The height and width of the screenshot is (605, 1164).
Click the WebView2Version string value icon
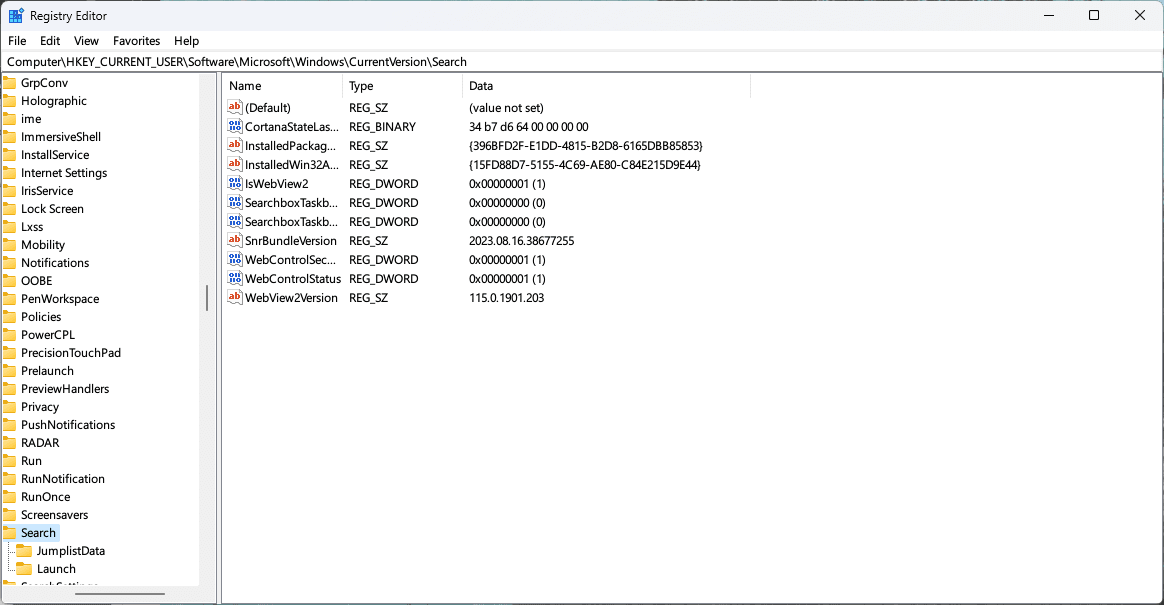235,298
